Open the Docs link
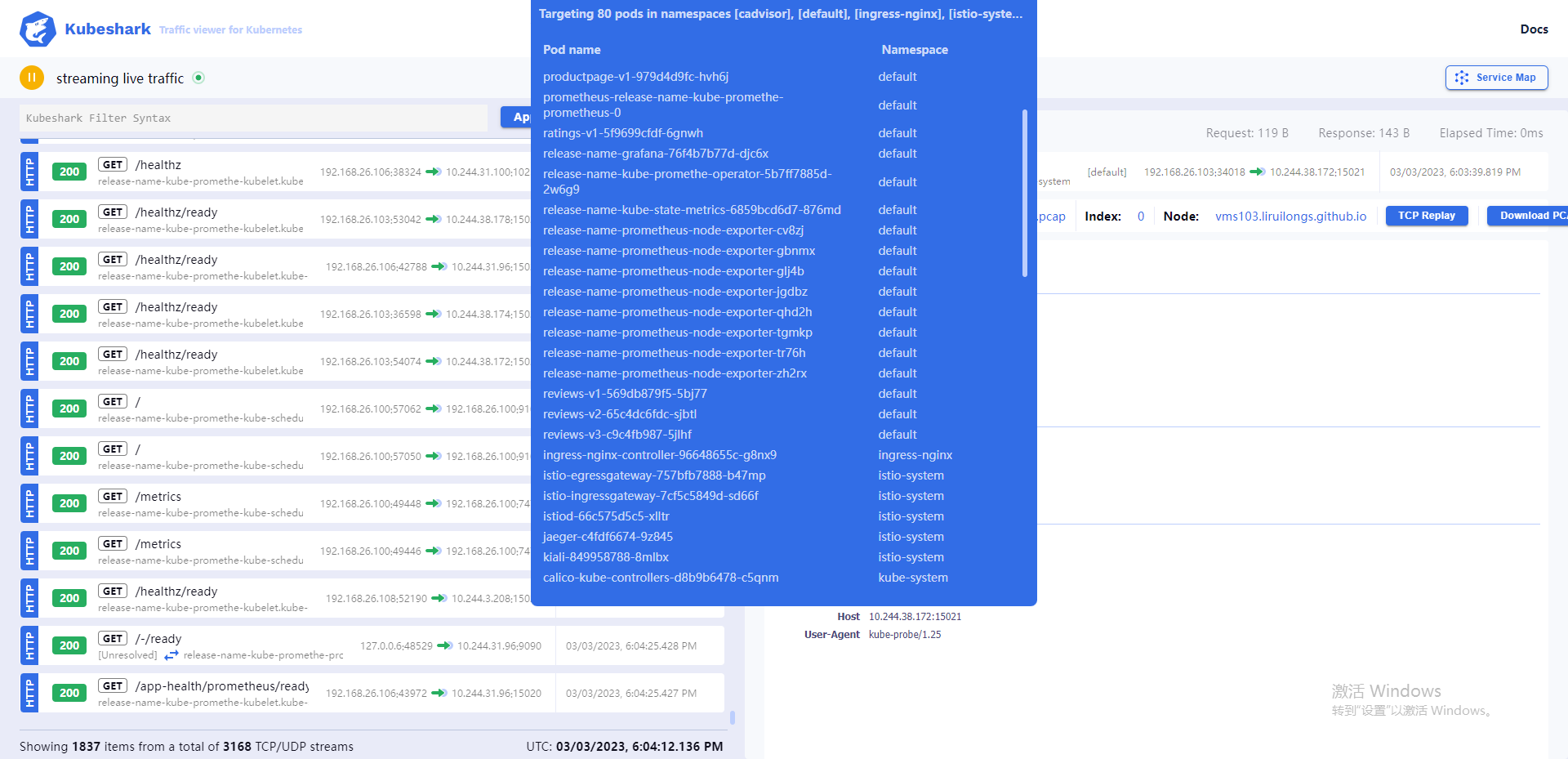This screenshot has width=1568, height=759. point(1534,29)
